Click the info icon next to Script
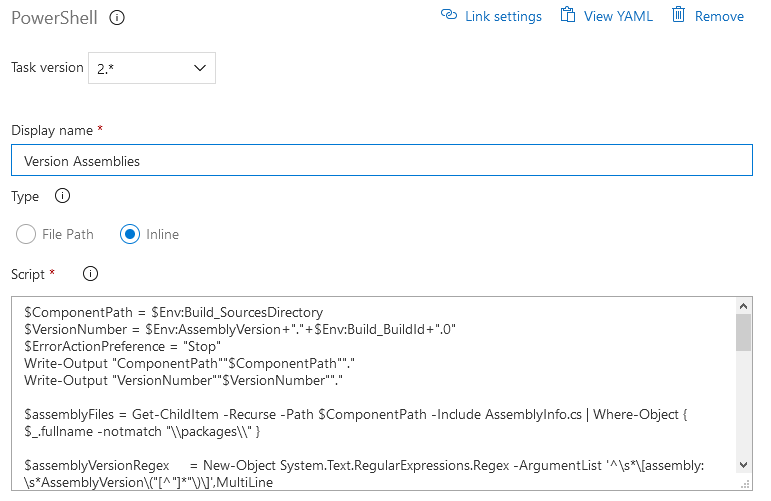771x501 pixels. 90,273
